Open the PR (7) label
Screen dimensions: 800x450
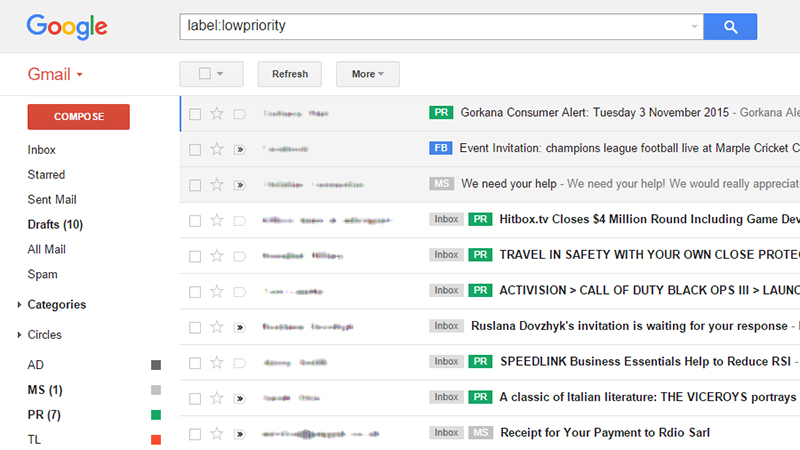point(44,415)
